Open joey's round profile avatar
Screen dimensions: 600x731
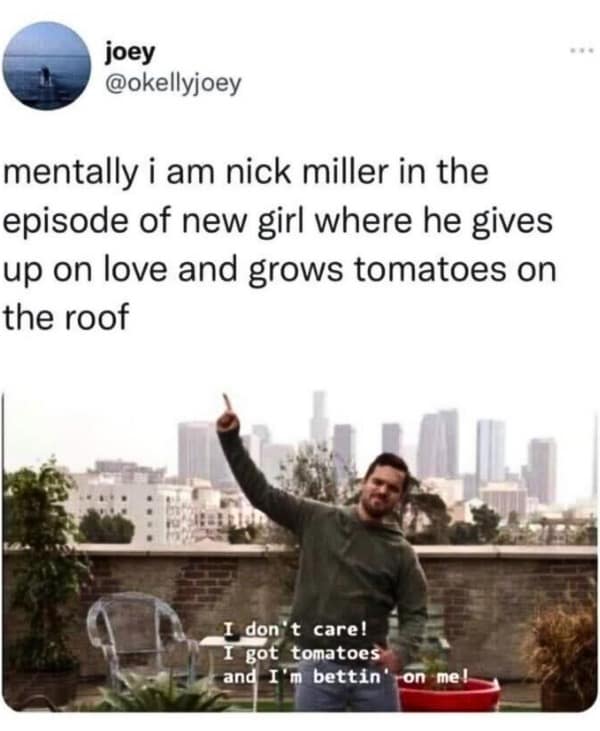coord(46,66)
